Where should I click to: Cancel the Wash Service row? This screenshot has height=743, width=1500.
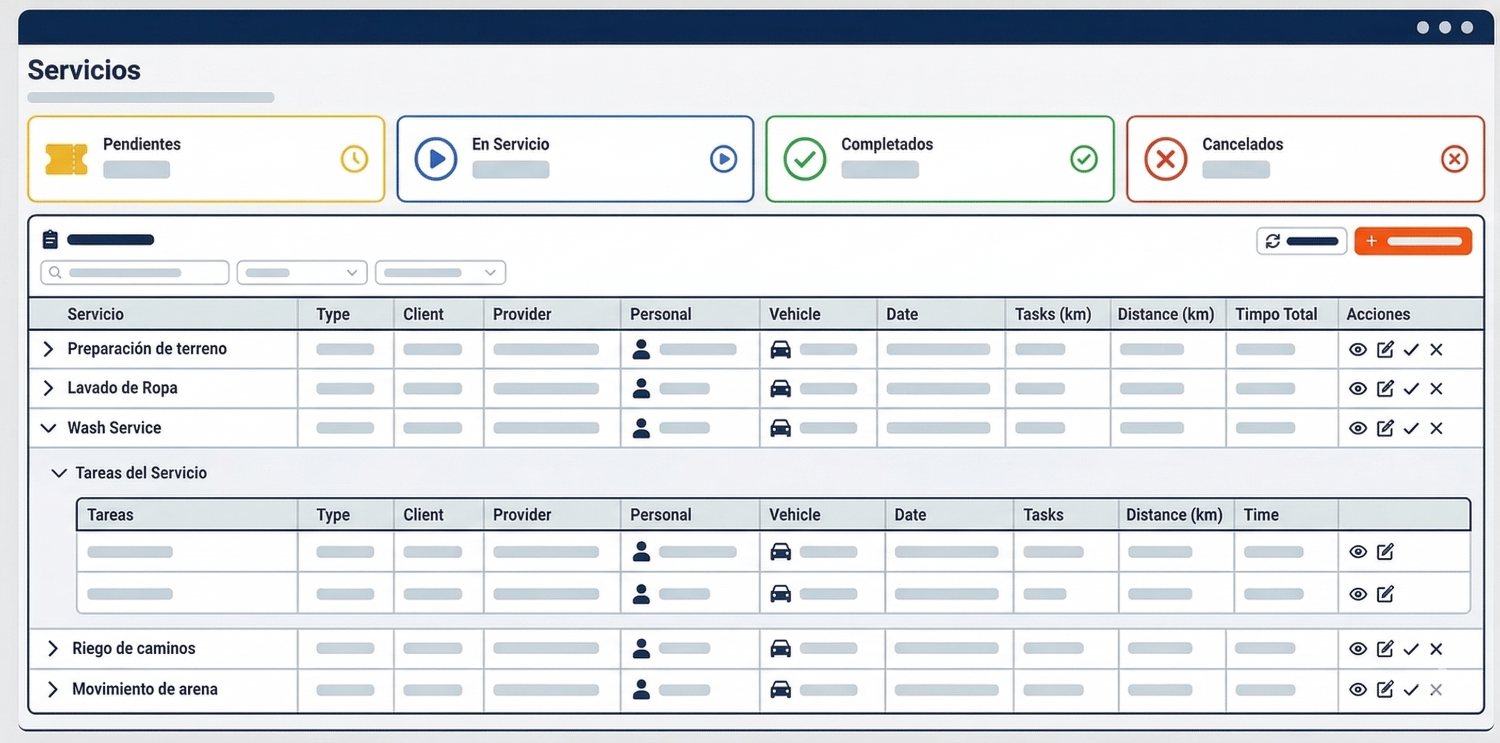[1437, 428]
